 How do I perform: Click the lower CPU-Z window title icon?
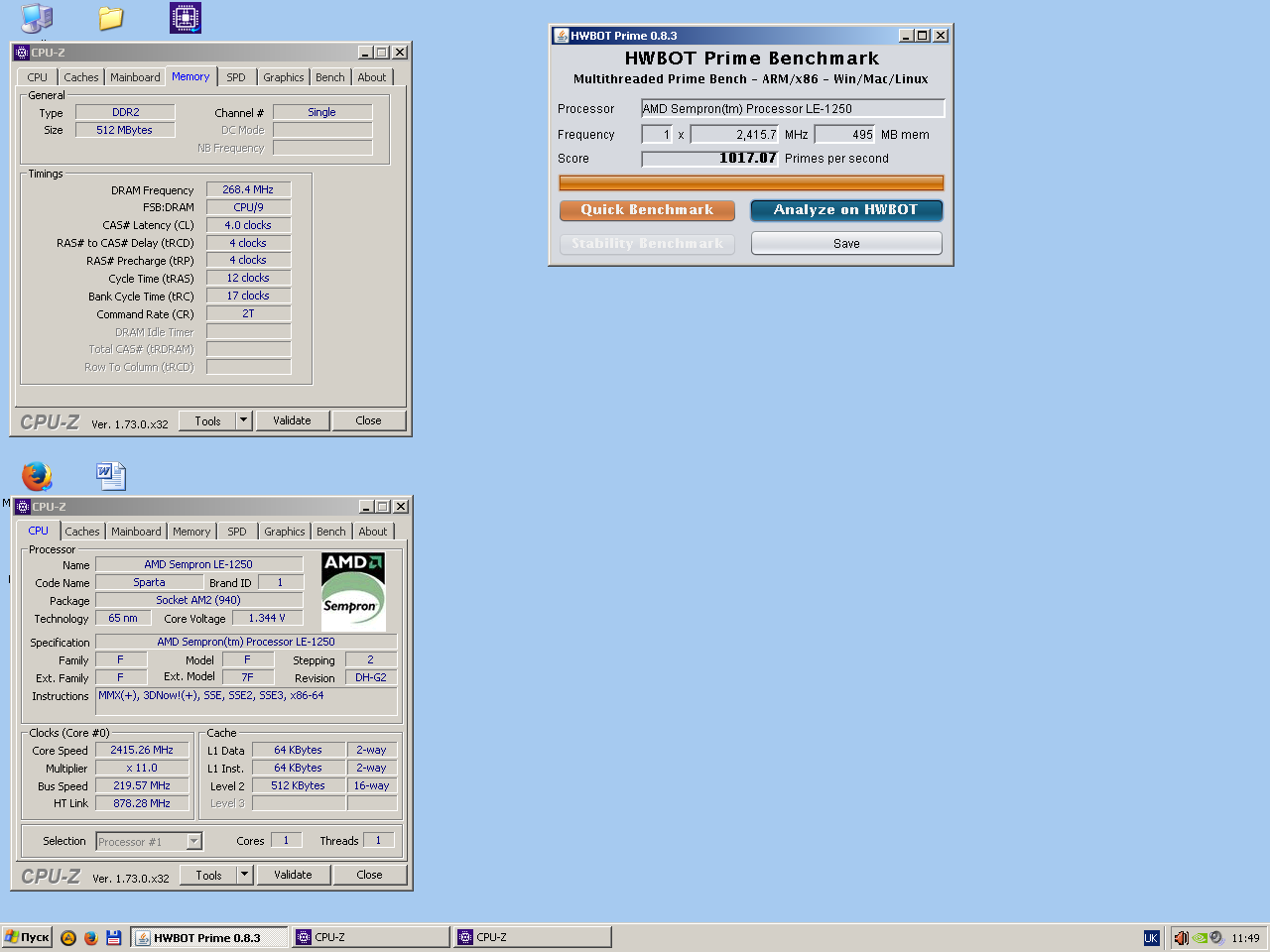tap(23, 507)
